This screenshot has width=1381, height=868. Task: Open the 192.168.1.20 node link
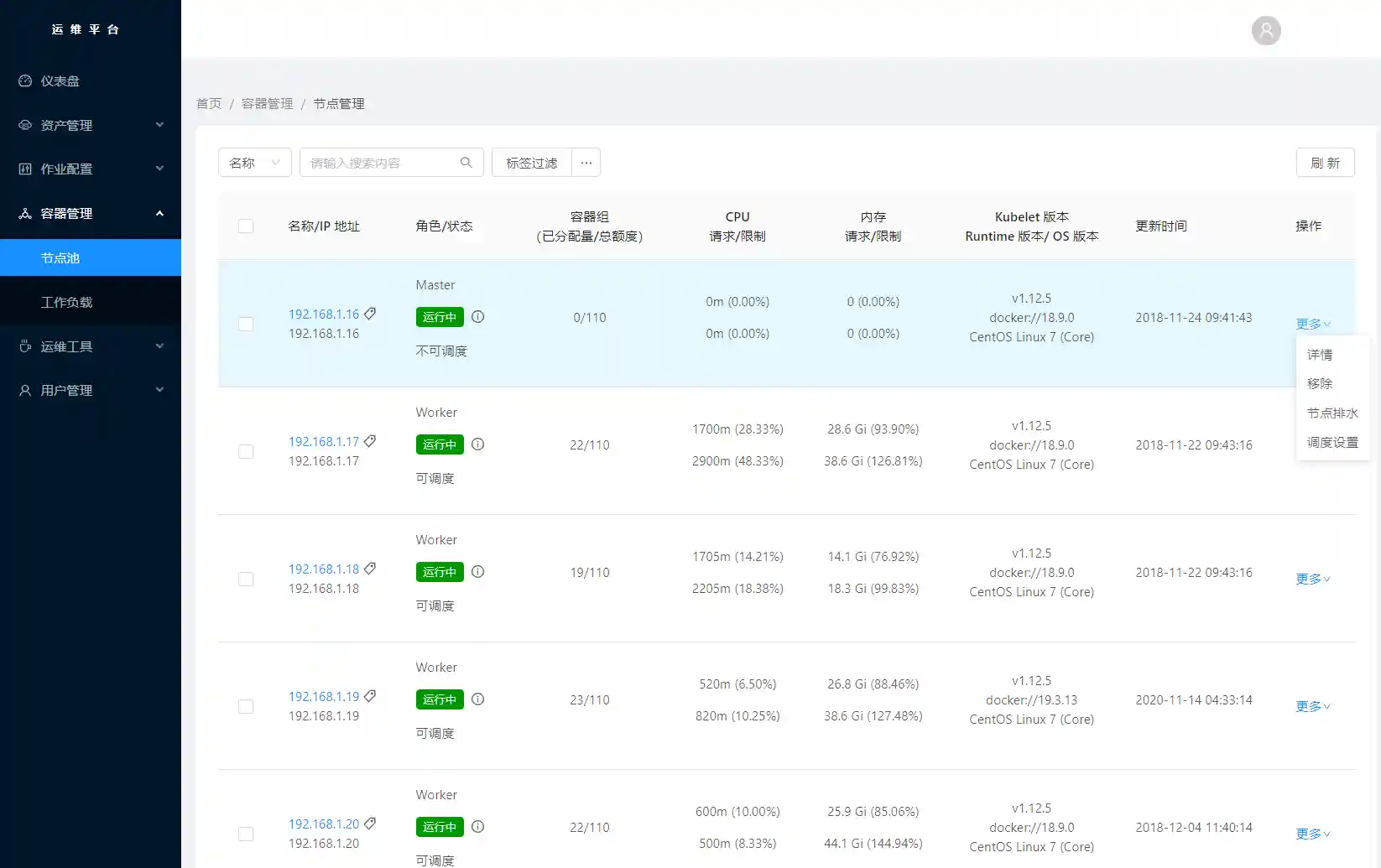coord(324,824)
